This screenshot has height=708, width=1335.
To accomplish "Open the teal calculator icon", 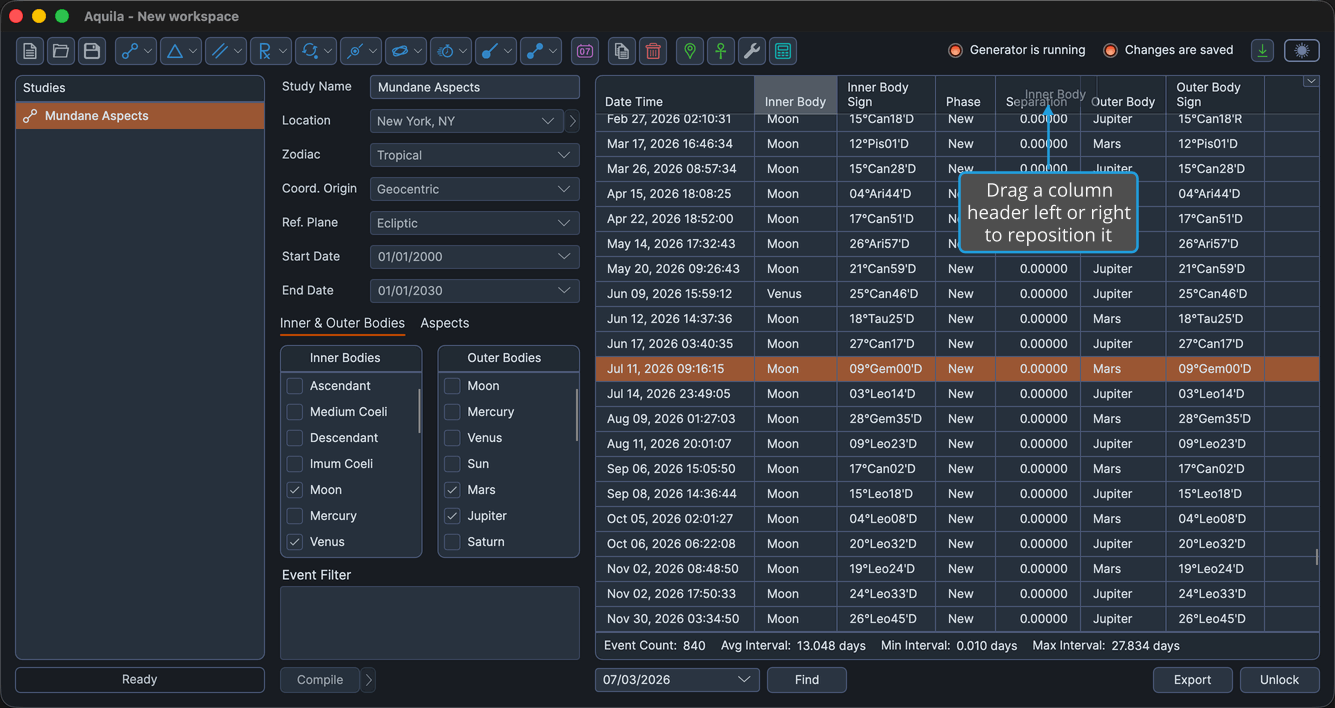I will 783,51.
